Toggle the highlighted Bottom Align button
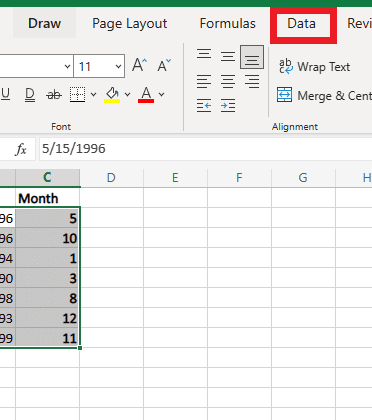 252,57
